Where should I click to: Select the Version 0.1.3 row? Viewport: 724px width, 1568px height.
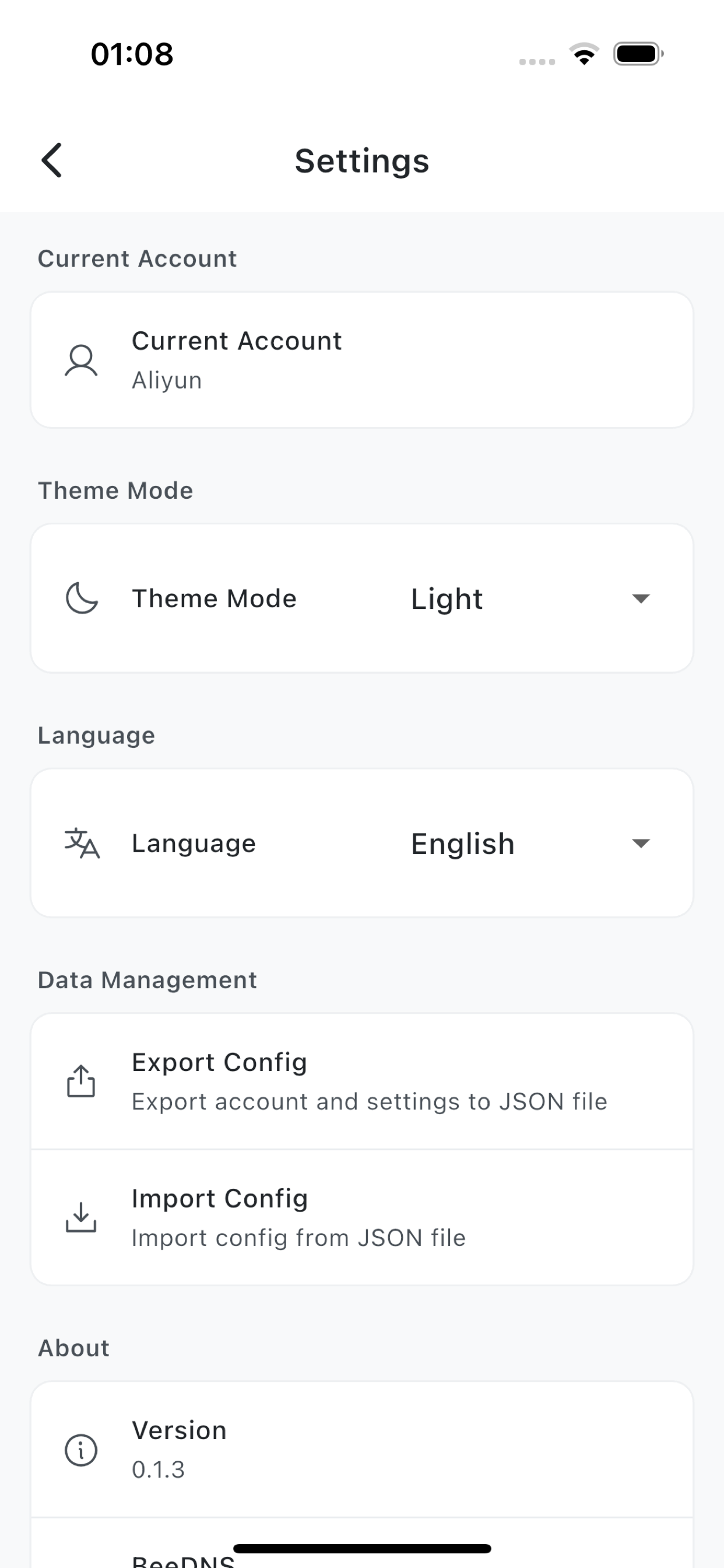pyautogui.click(x=361, y=1450)
